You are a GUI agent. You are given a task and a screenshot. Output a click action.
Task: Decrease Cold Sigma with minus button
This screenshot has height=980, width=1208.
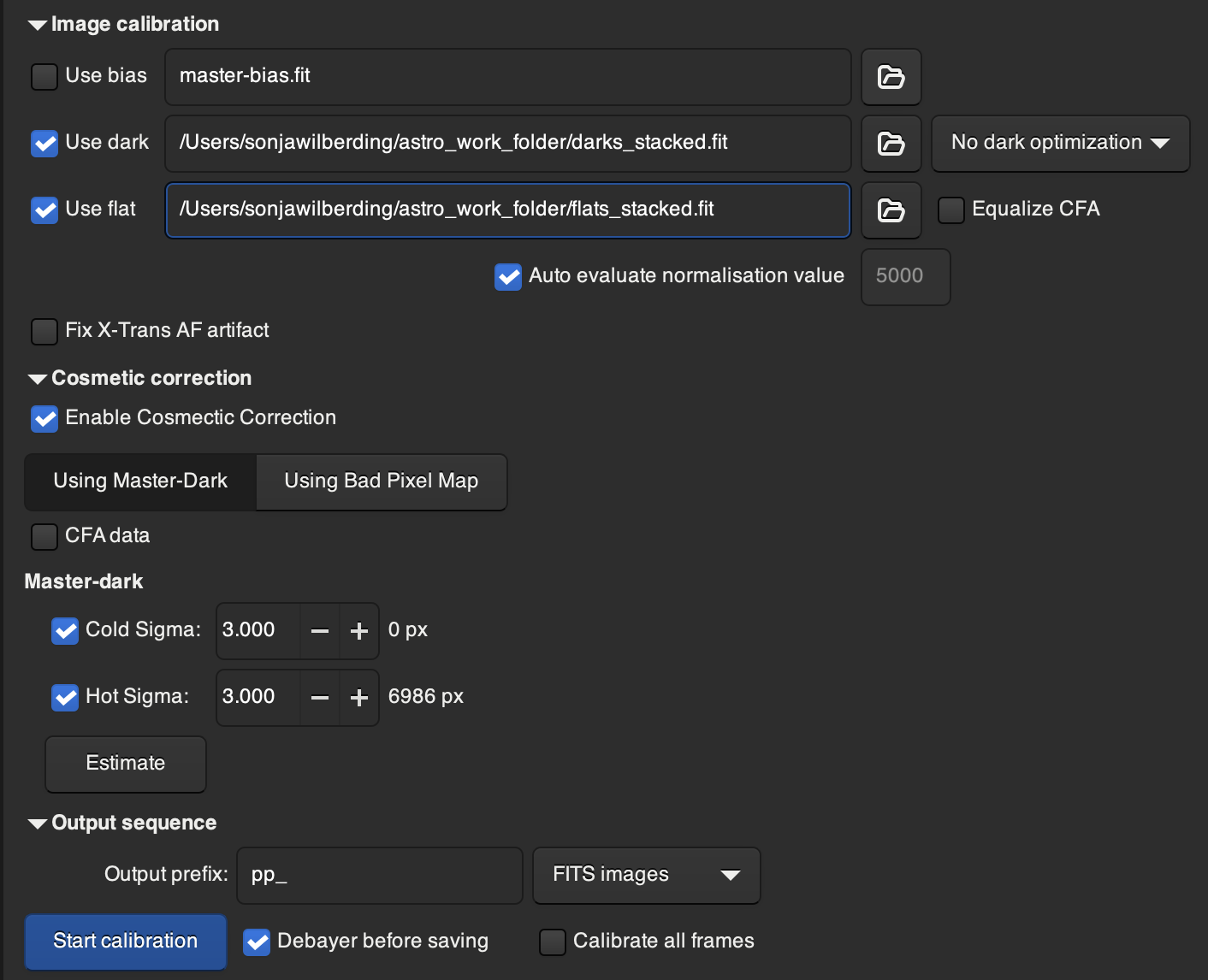click(x=320, y=631)
